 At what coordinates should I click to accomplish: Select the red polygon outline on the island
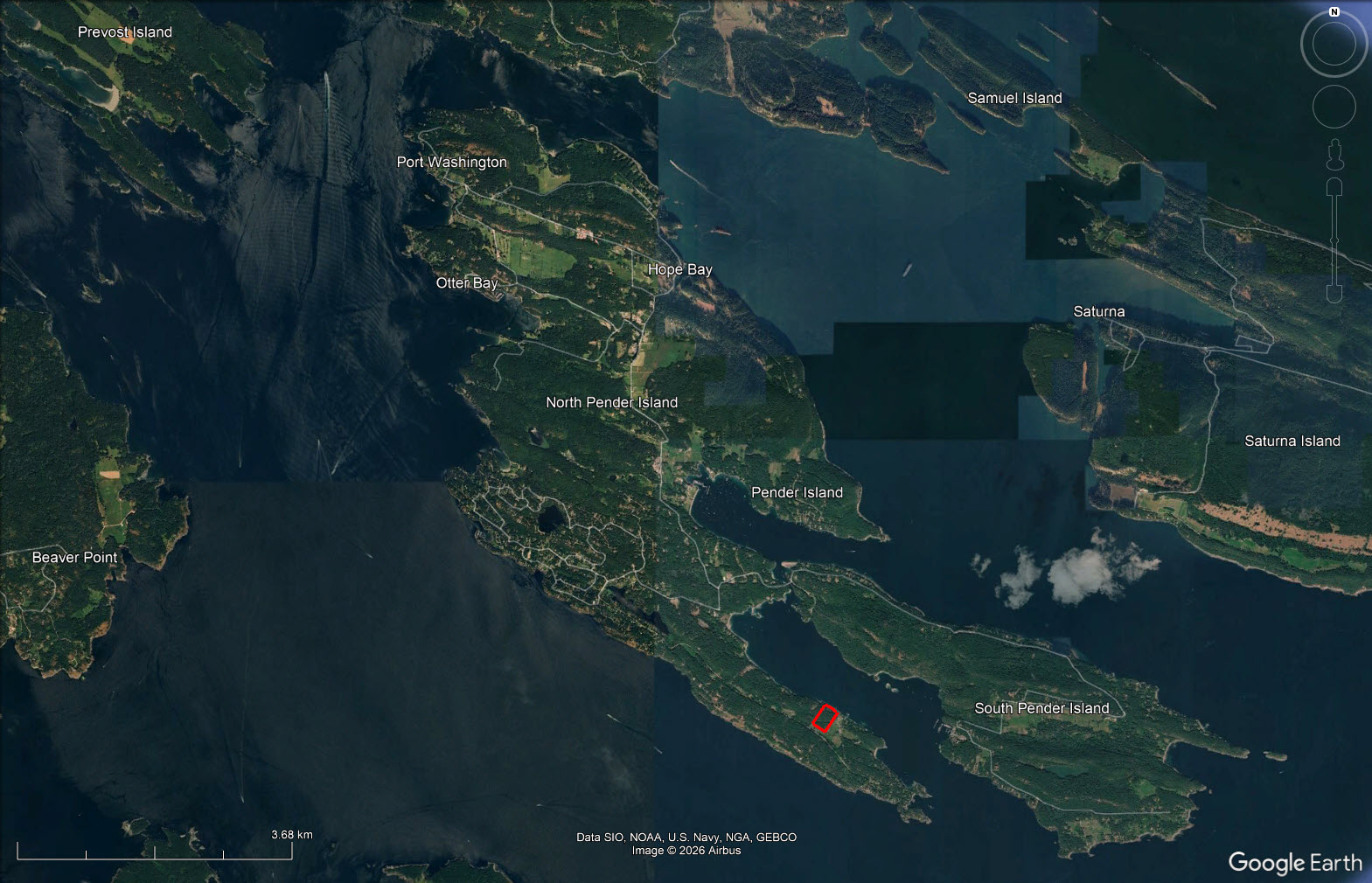[x=825, y=718]
